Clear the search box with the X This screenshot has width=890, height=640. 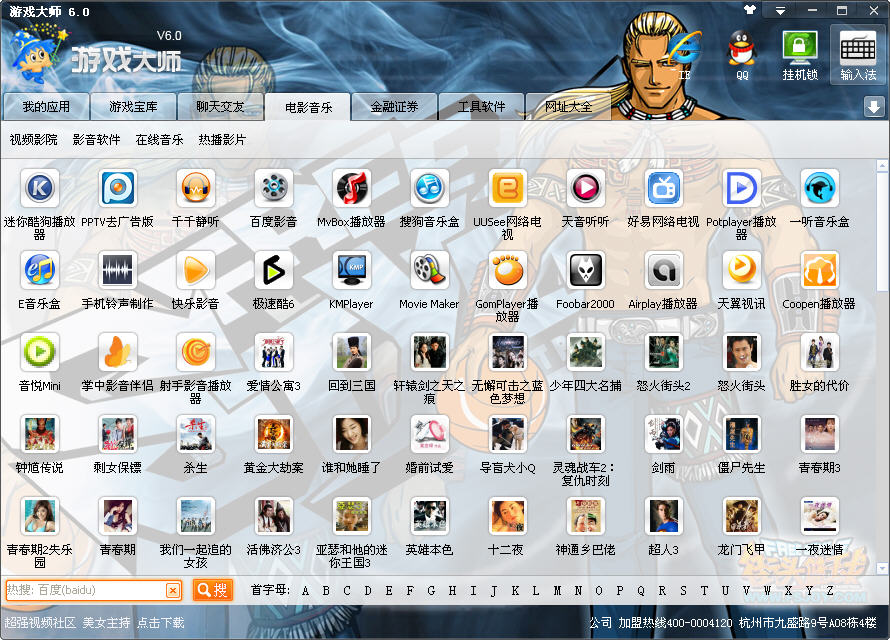tap(173, 591)
